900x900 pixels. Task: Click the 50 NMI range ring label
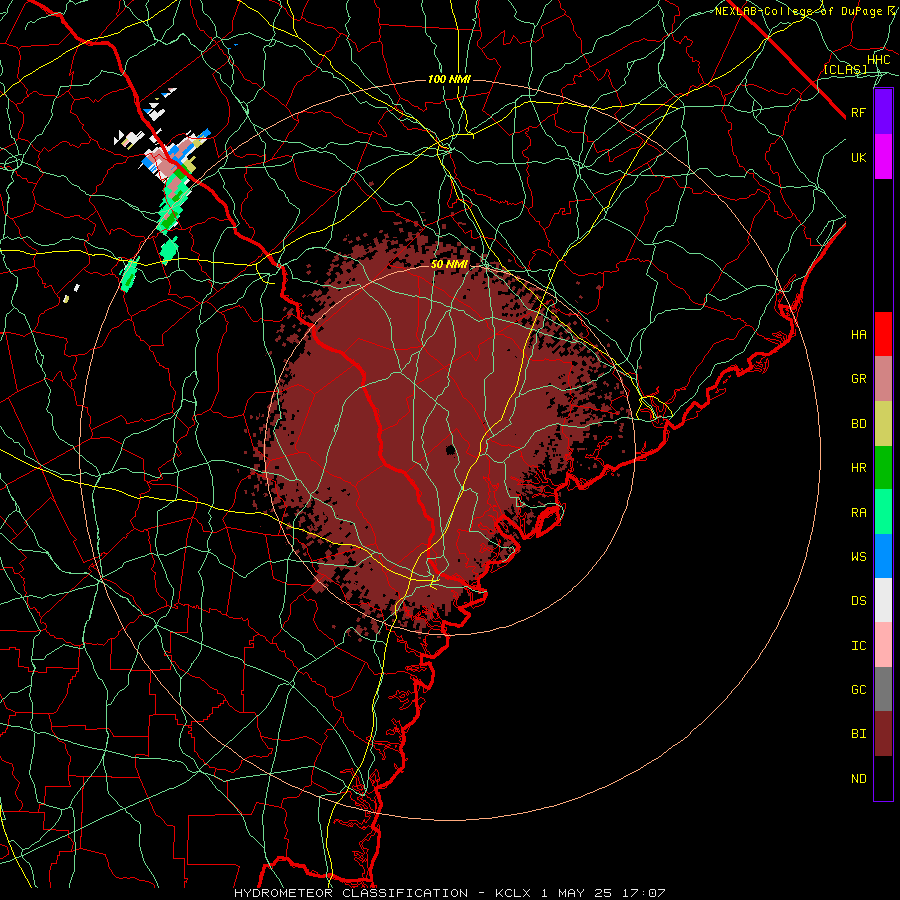click(x=449, y=265)
